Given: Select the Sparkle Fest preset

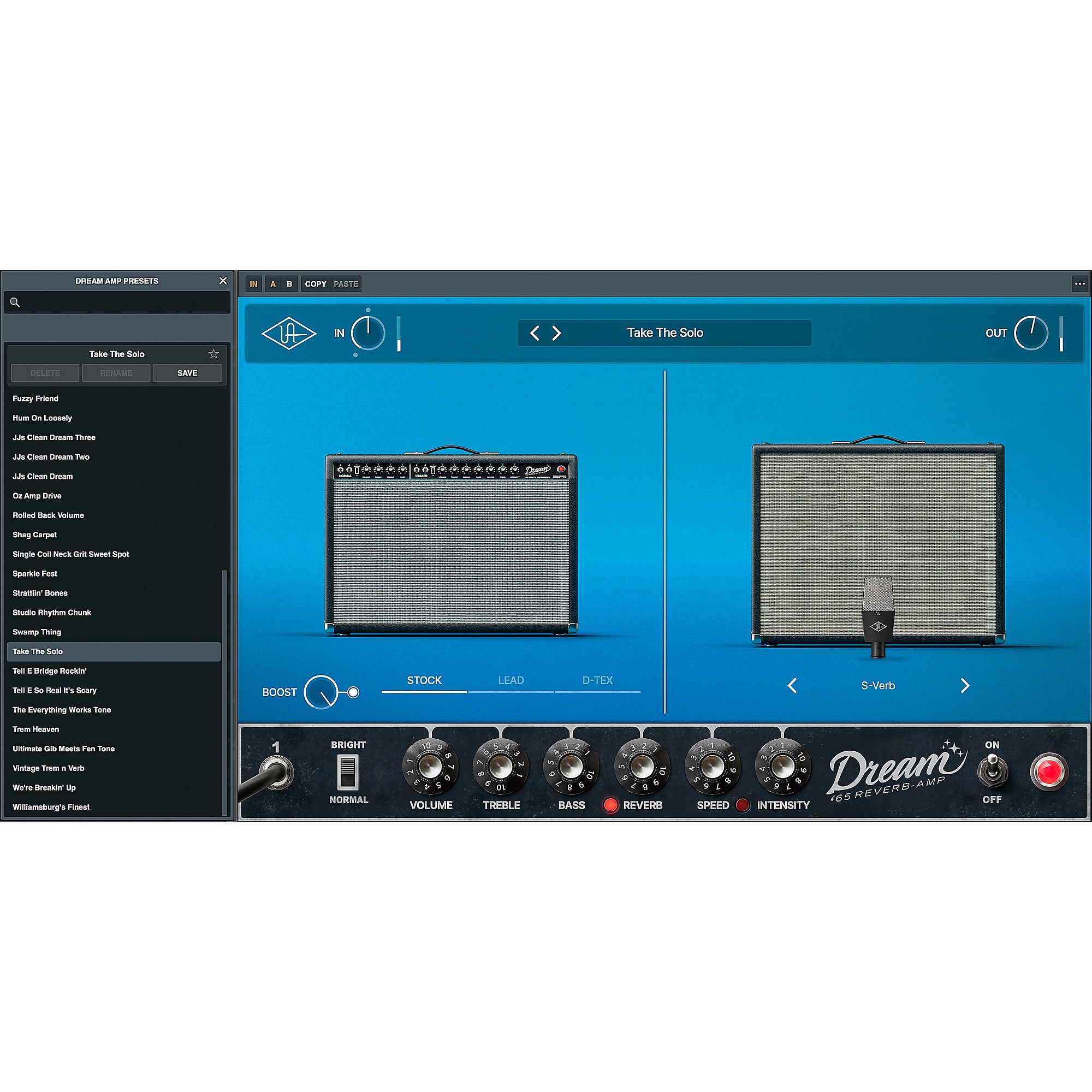Looking at the screenshot, I should point(114,574).
